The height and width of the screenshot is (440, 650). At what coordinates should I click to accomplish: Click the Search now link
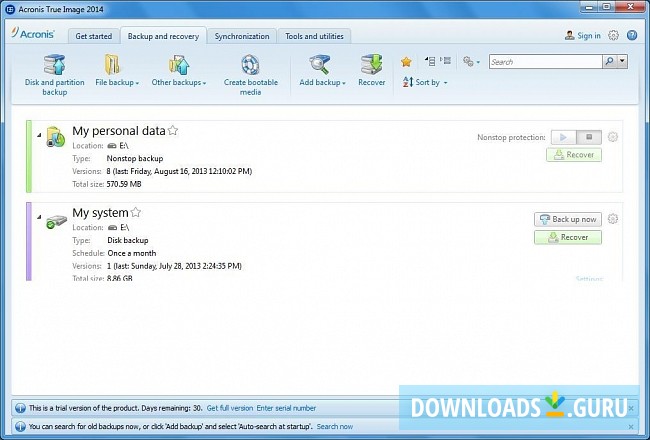point(335,426)
